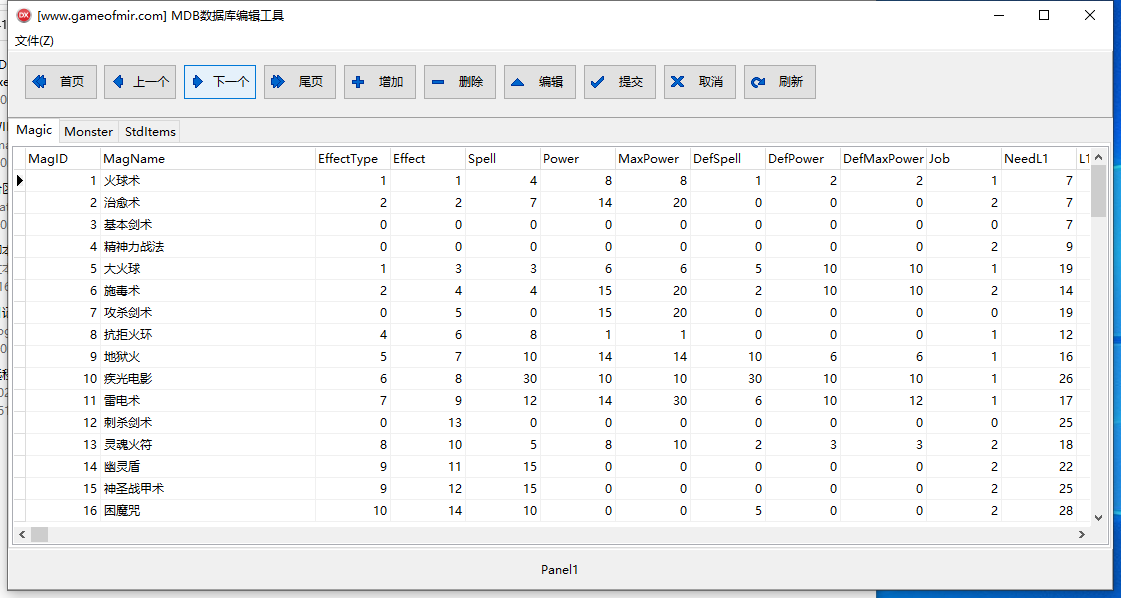
Task: Select the 基本剑术 name cell
Action: (208, 225)
